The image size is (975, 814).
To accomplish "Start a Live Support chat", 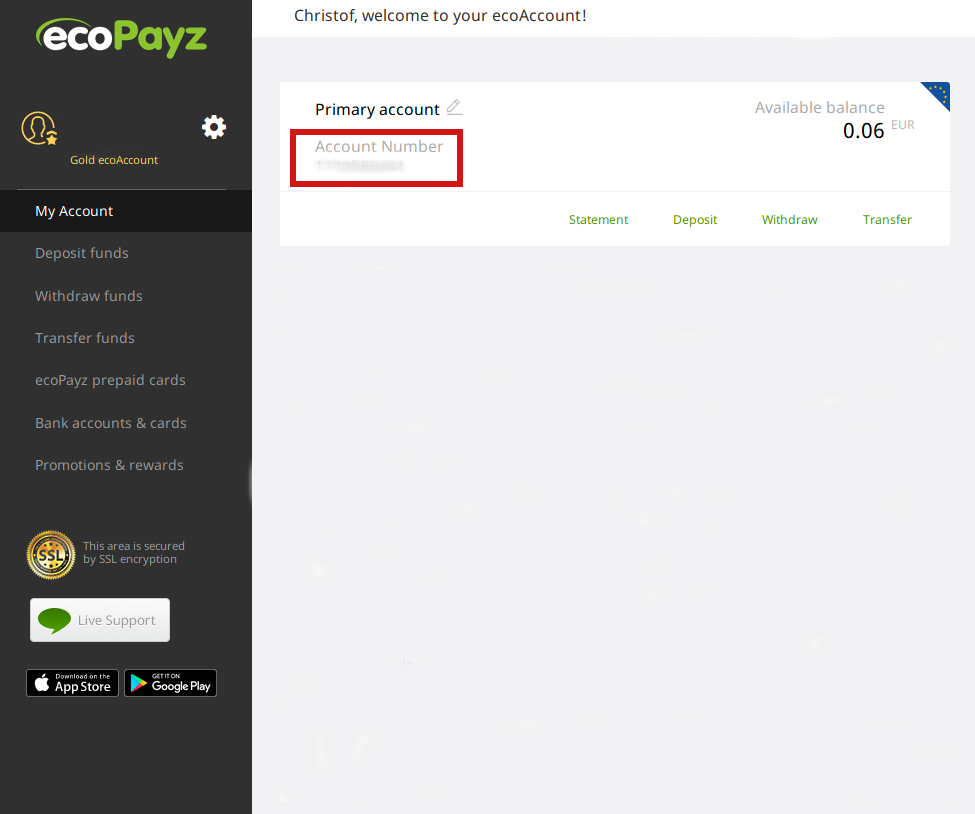I will coord(100,620).
